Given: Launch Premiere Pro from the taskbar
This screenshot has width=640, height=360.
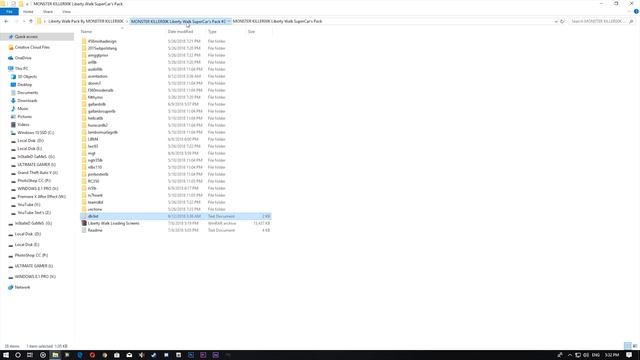Looking at the screenshot, I should click(x=203, y=355).
